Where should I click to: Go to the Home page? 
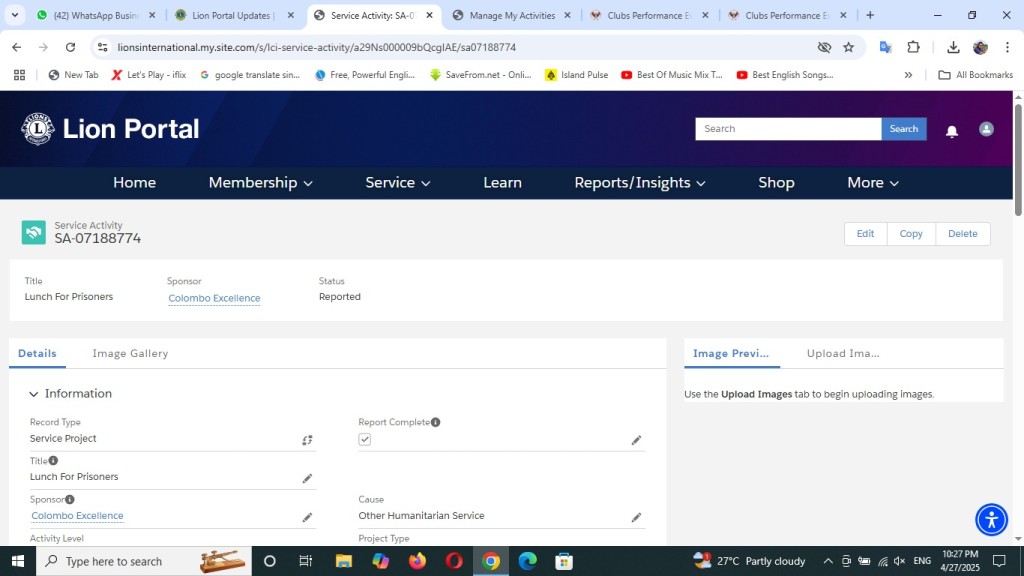pyautogui.click(x=135, y=183)
